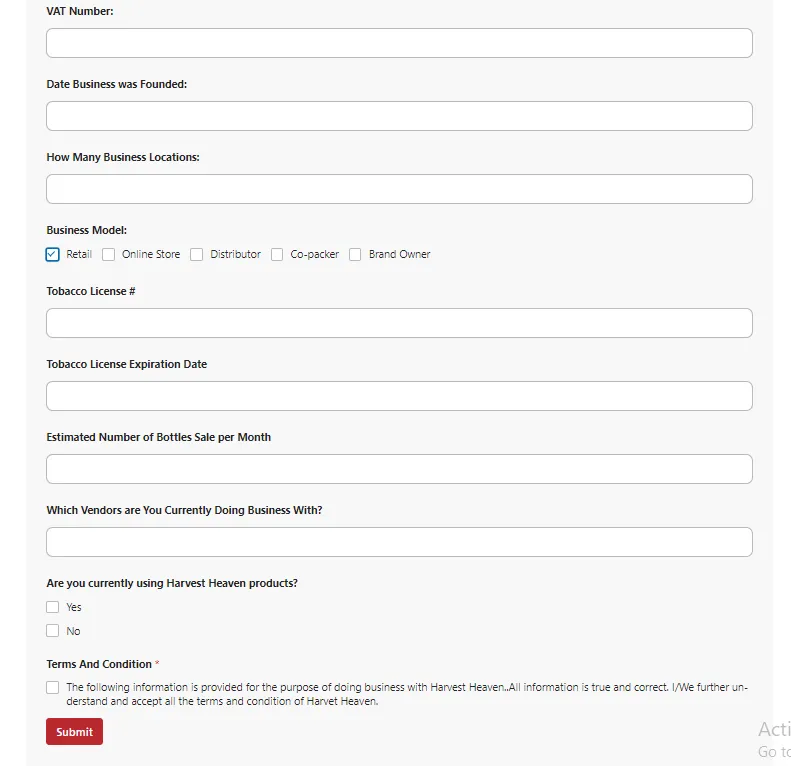This screenshot has height=766, width=791.
Task: Select the How Many Business Locations field
Action: [x=399, y=189]
